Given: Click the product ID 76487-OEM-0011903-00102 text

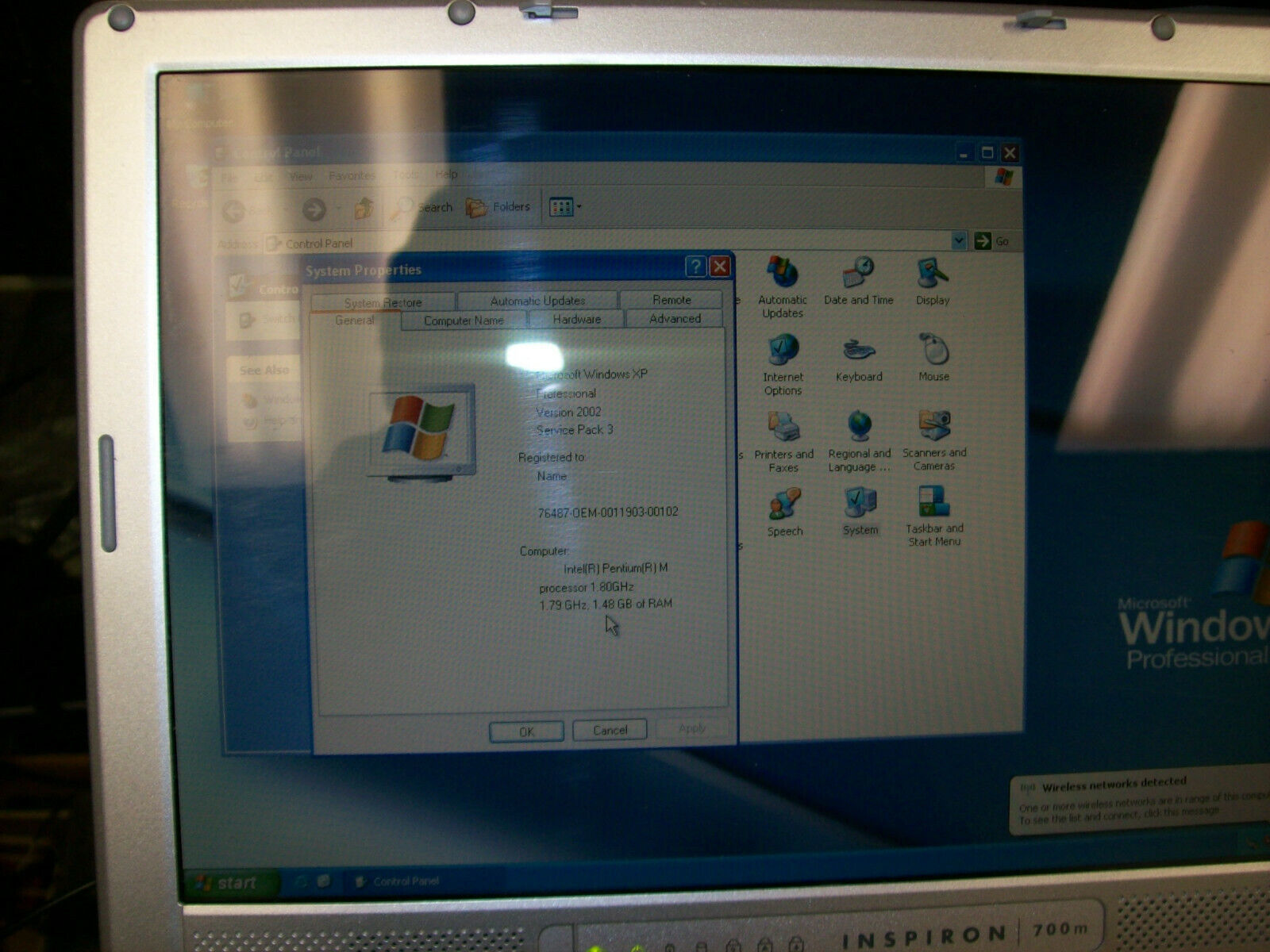Looking at the screenshot, I should tap(608, 512).
